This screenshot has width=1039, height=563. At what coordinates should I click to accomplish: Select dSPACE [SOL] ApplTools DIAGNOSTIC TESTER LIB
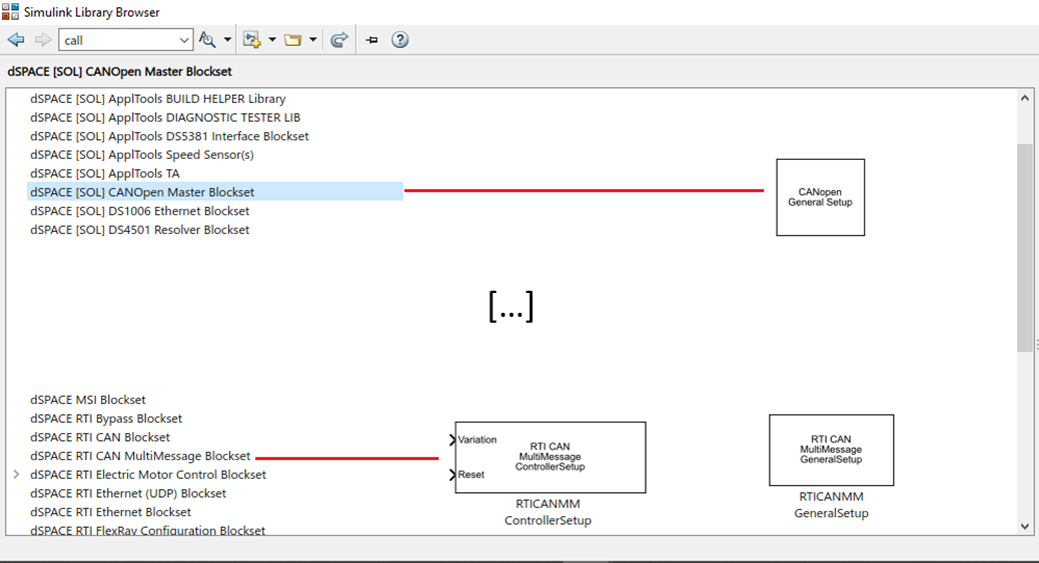tap(165, 117)
